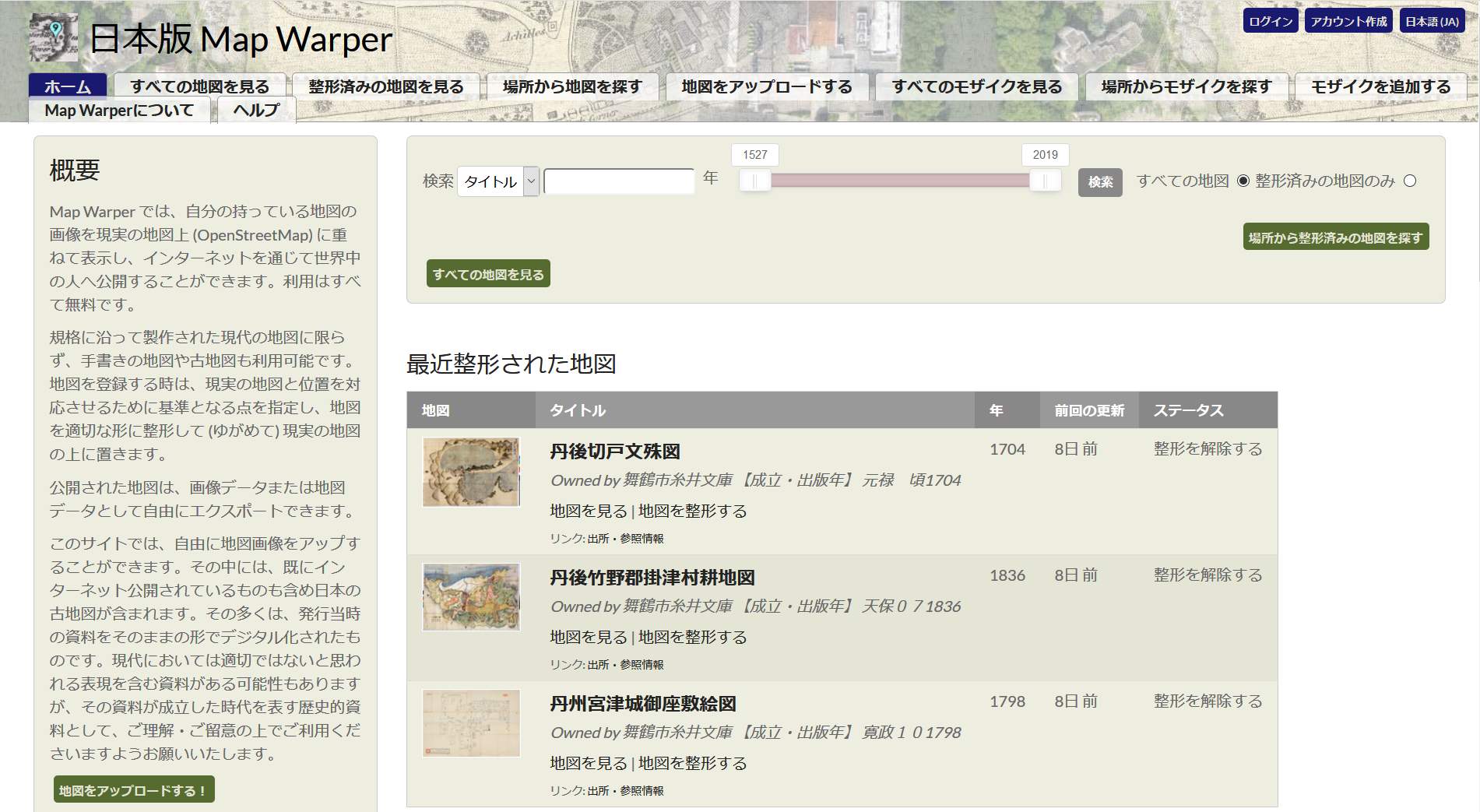This screenshot has height=812, width=1480.
Task: Open Map Warperについて tab
Action: [119, 111]
